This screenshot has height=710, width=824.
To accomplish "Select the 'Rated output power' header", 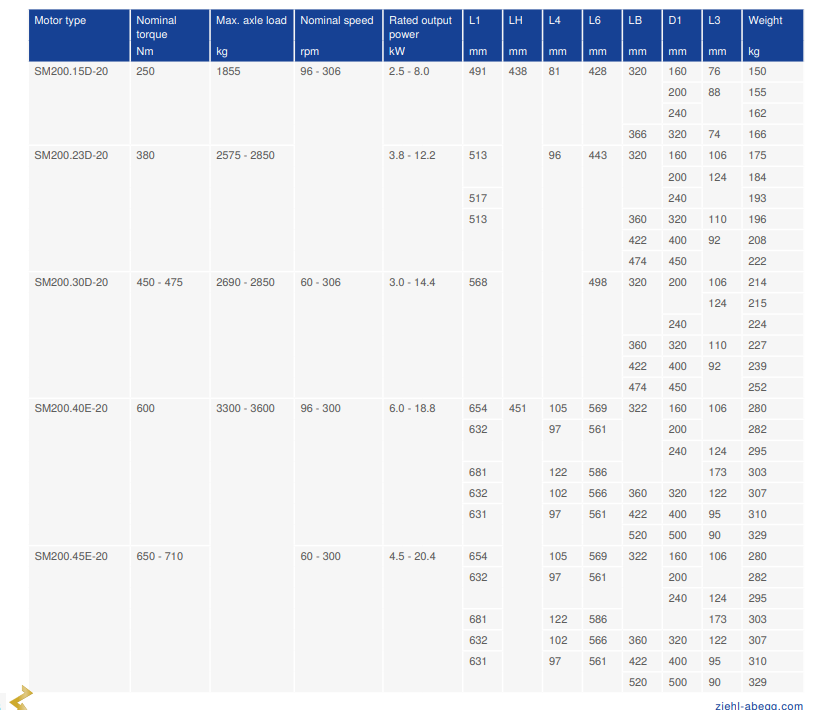I will coord(423,35).
